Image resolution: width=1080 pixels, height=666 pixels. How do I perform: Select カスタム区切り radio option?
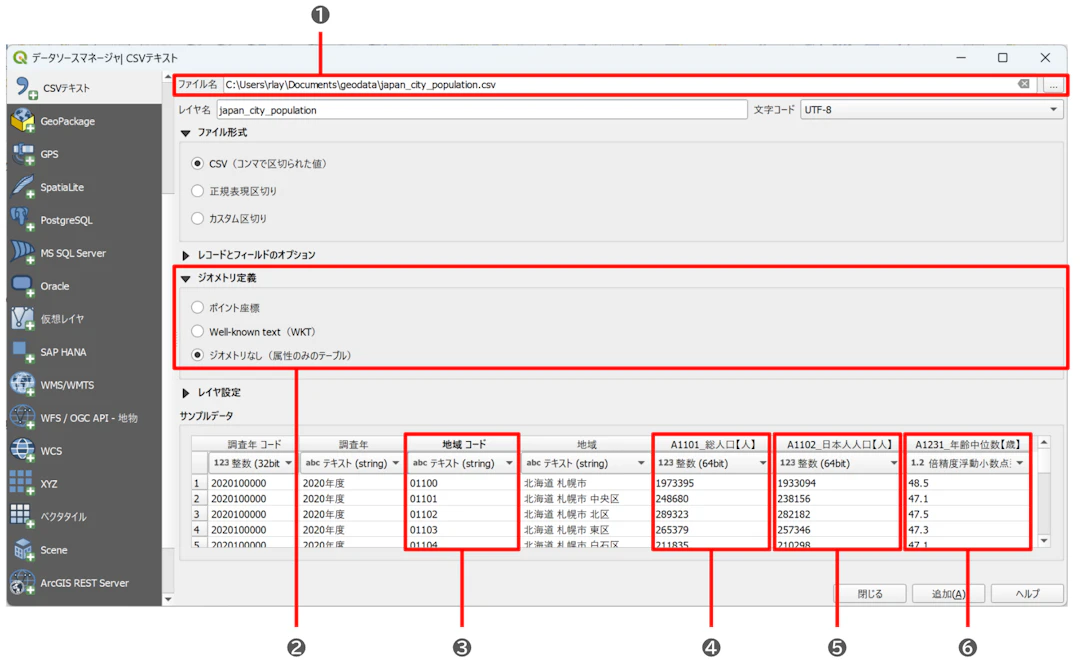(x=198, y=218)
